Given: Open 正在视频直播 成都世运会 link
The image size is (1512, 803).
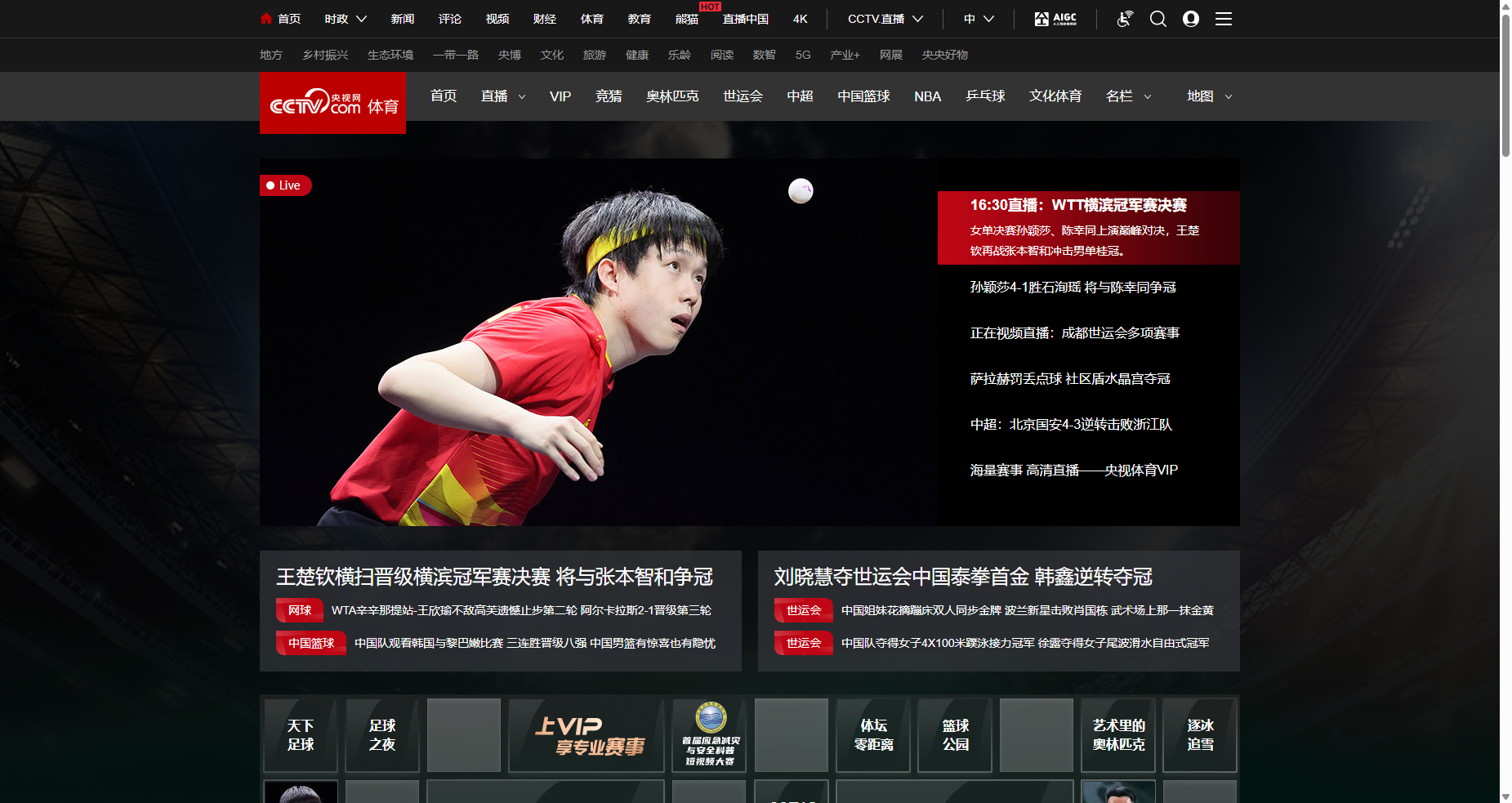Looking at the screenshot, I should click(x=1075, y=333).
